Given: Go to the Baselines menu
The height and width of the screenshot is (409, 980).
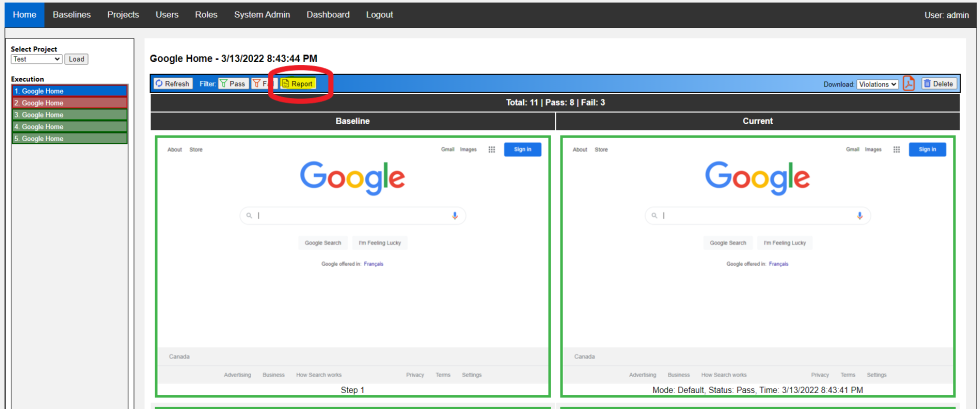Looking at the screenshot, I should click(71, 15).
